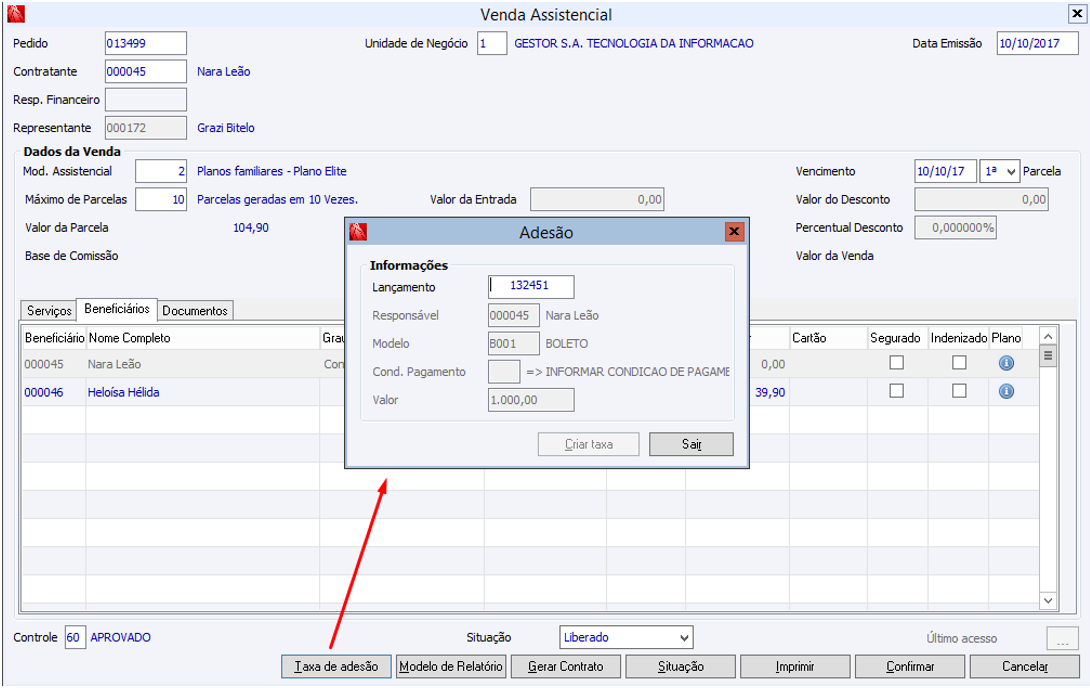
Task: Click the Unidade de Negócio field
Action: point(492,43)
